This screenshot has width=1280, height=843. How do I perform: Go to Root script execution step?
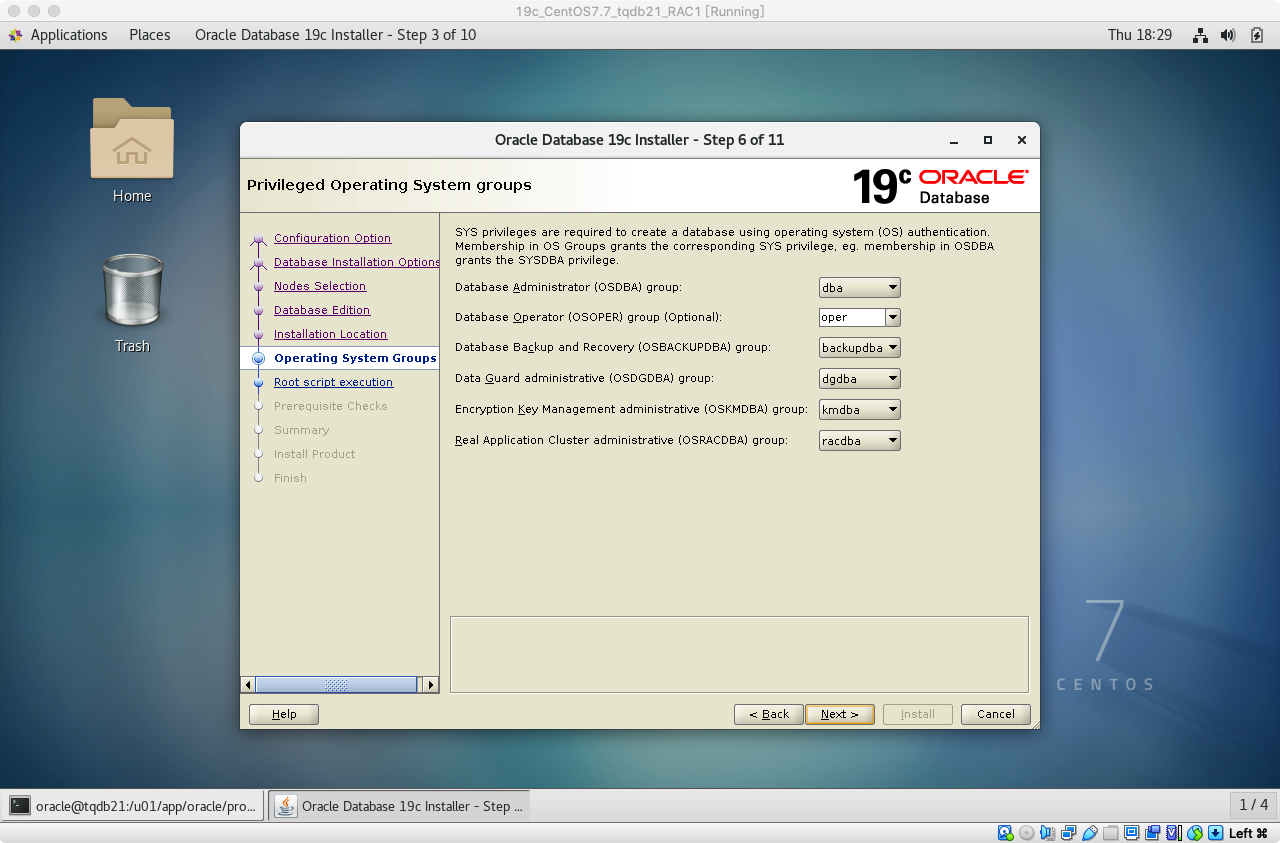333,382
